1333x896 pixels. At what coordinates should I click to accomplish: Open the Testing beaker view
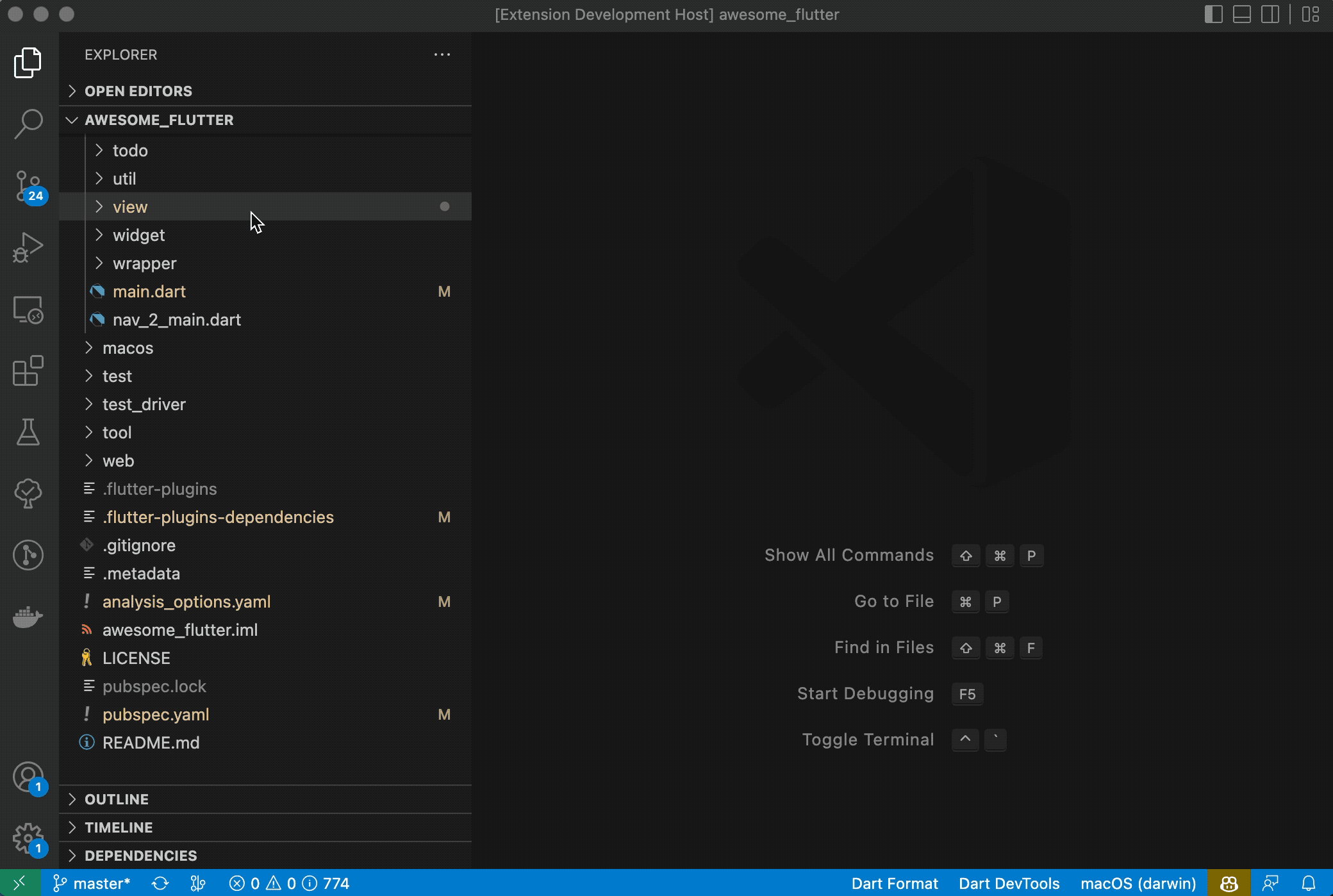click(28, 432)
